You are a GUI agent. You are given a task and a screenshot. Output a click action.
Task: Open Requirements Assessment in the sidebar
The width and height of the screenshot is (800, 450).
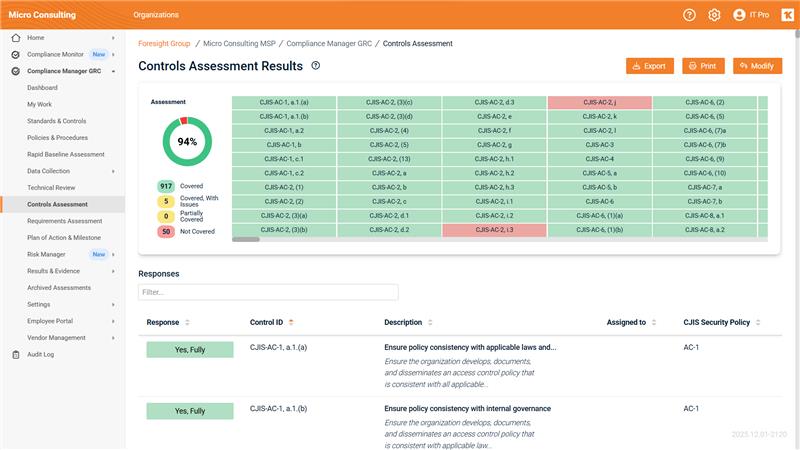coord(65,221)
